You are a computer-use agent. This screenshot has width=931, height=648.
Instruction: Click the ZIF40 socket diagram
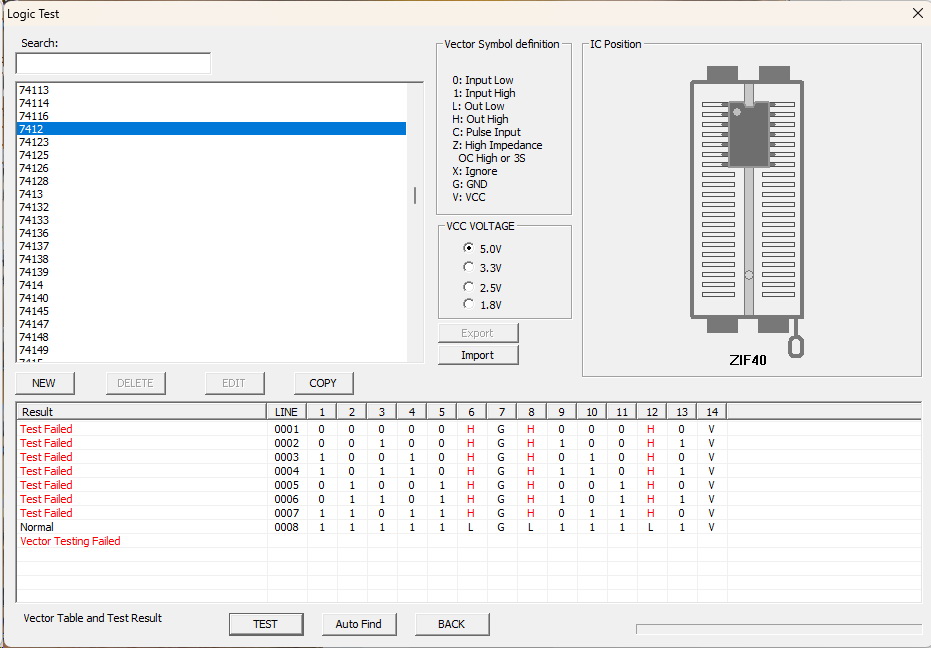748,200
